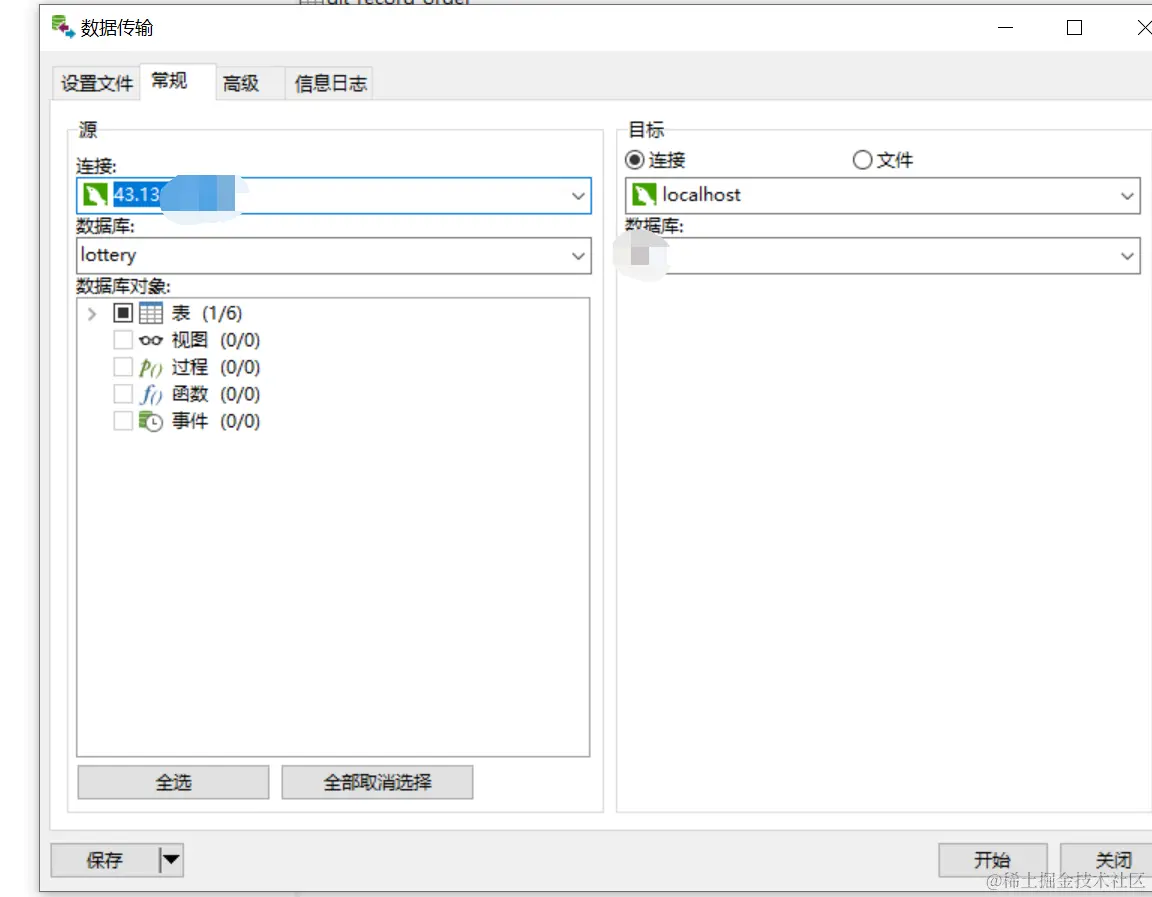Click the tables grid icon

tap(151, 314)
